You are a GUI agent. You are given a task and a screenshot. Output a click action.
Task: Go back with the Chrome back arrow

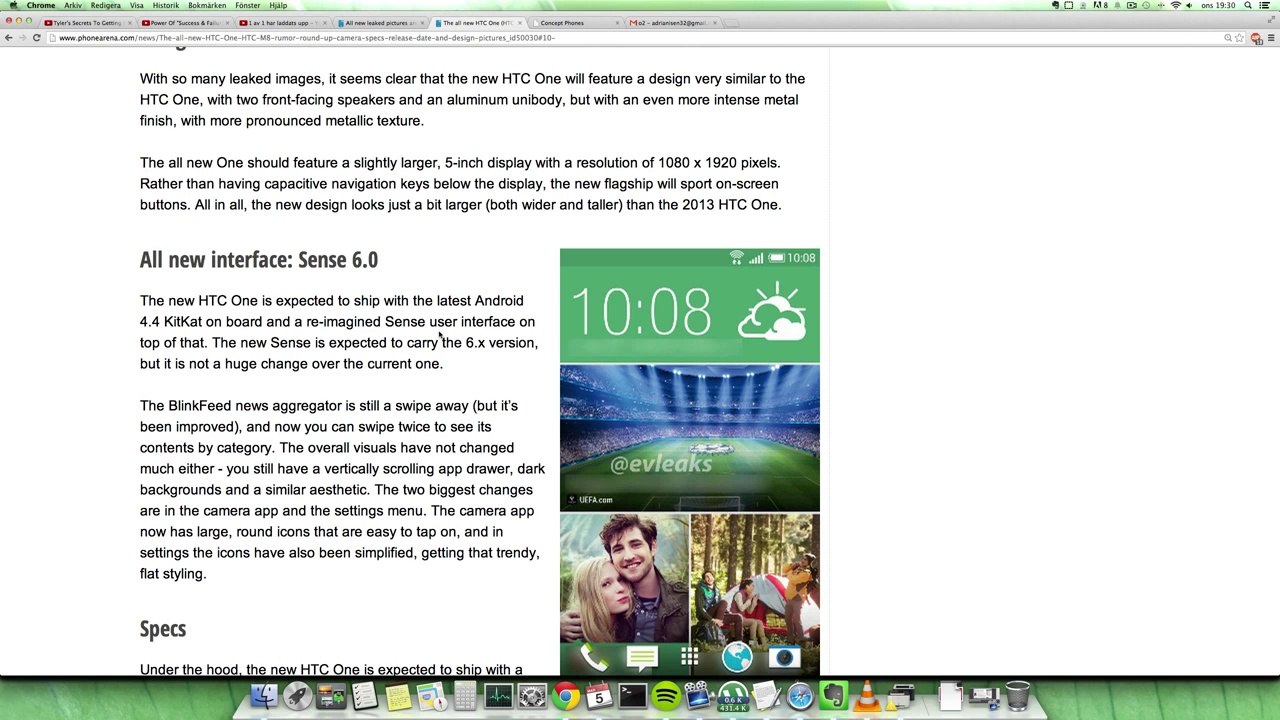[x=9, y=38]
